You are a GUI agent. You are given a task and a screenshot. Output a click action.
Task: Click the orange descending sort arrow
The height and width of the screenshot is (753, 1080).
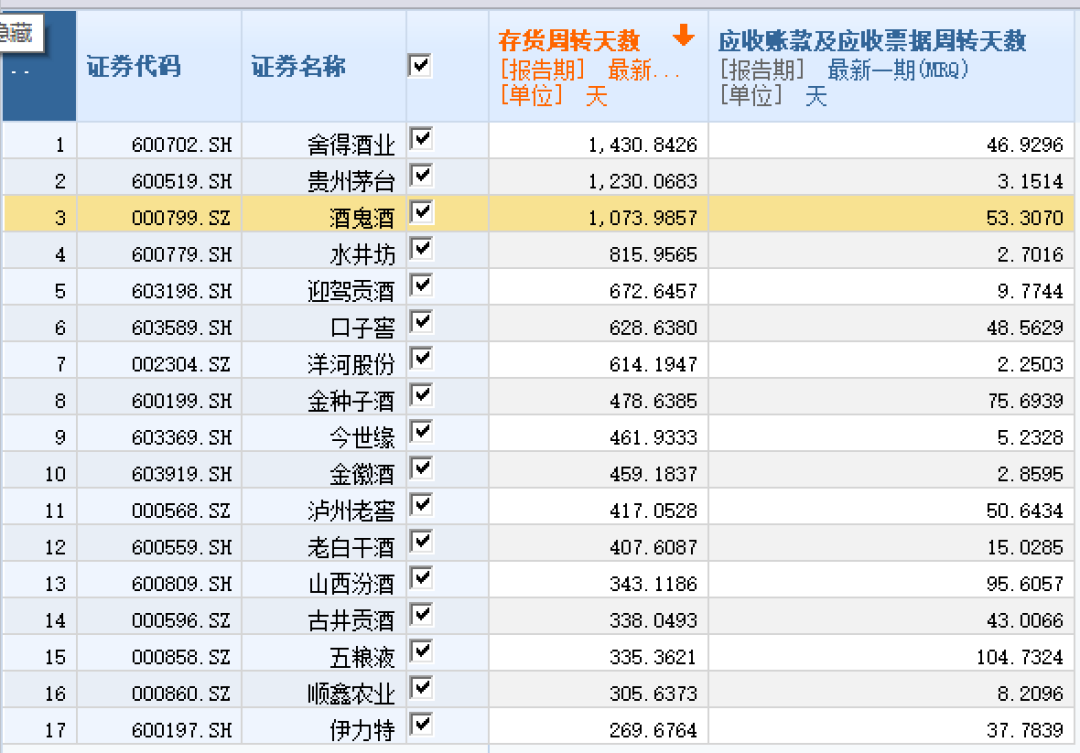point(683,34)
